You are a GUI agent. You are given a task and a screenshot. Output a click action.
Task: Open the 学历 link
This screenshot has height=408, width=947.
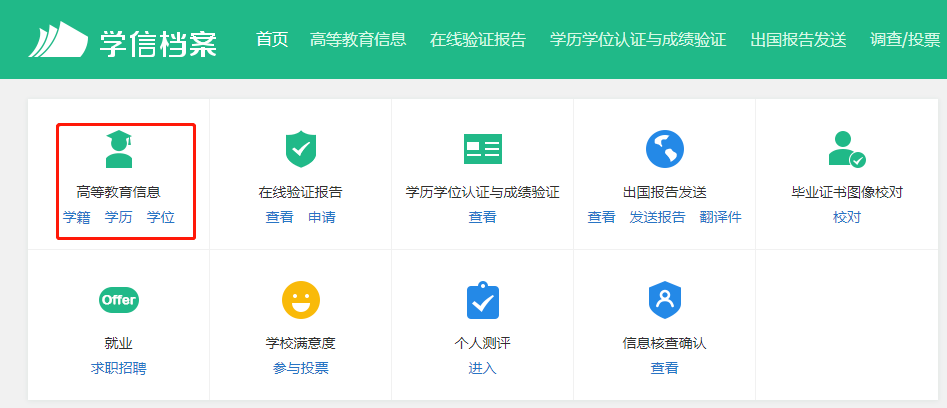(118, 217)
